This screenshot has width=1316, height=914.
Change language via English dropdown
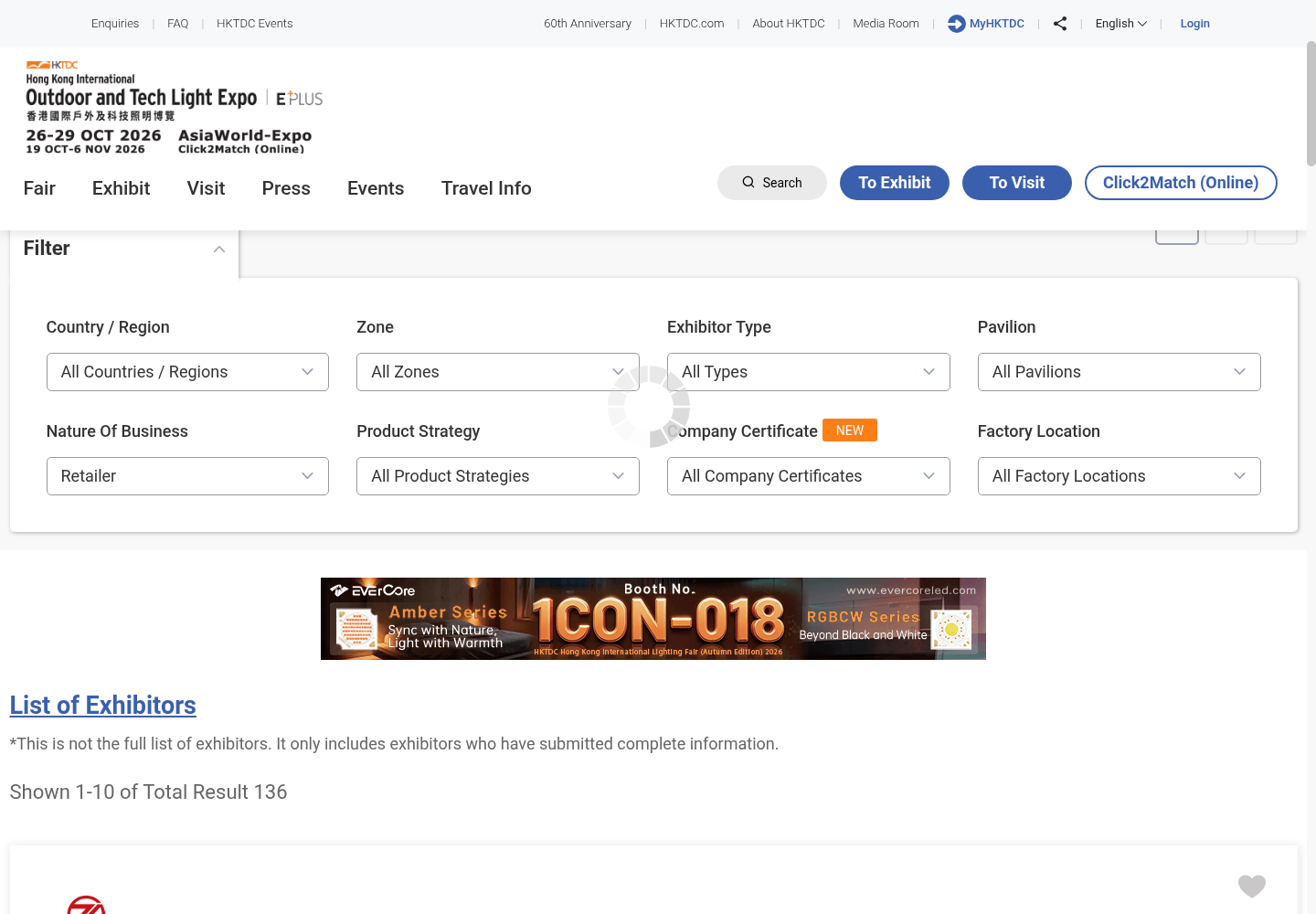(1121, 24)
